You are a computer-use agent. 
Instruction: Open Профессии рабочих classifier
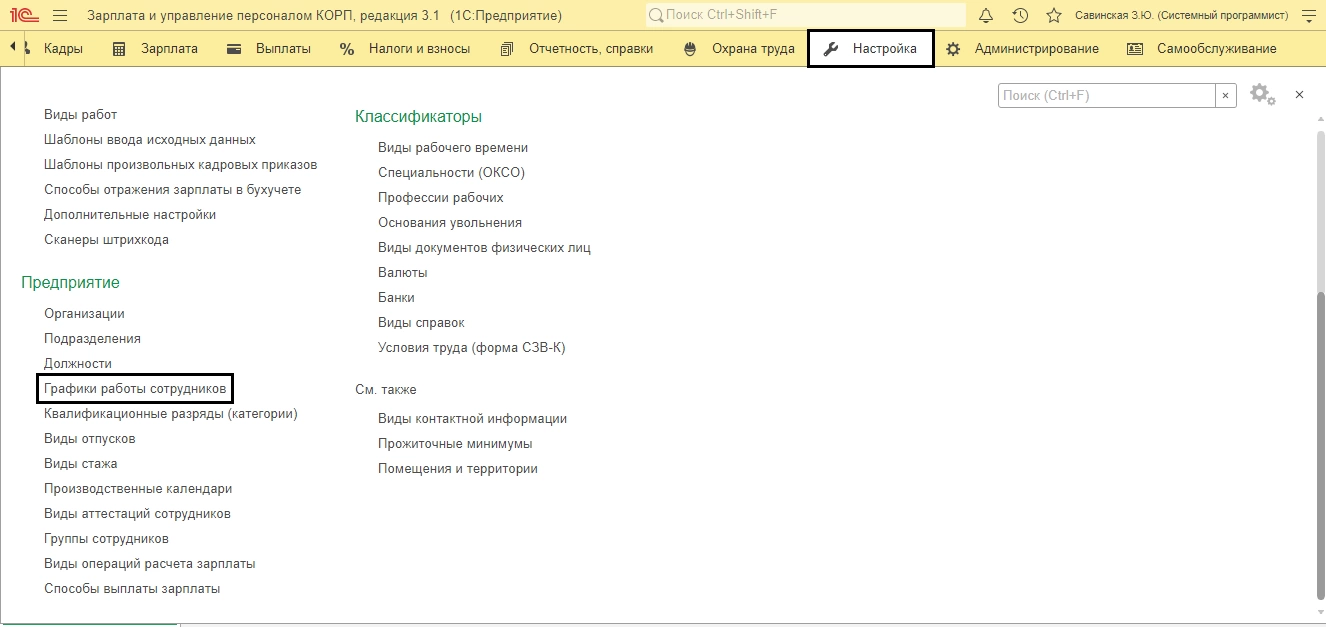tap(441, 198)
